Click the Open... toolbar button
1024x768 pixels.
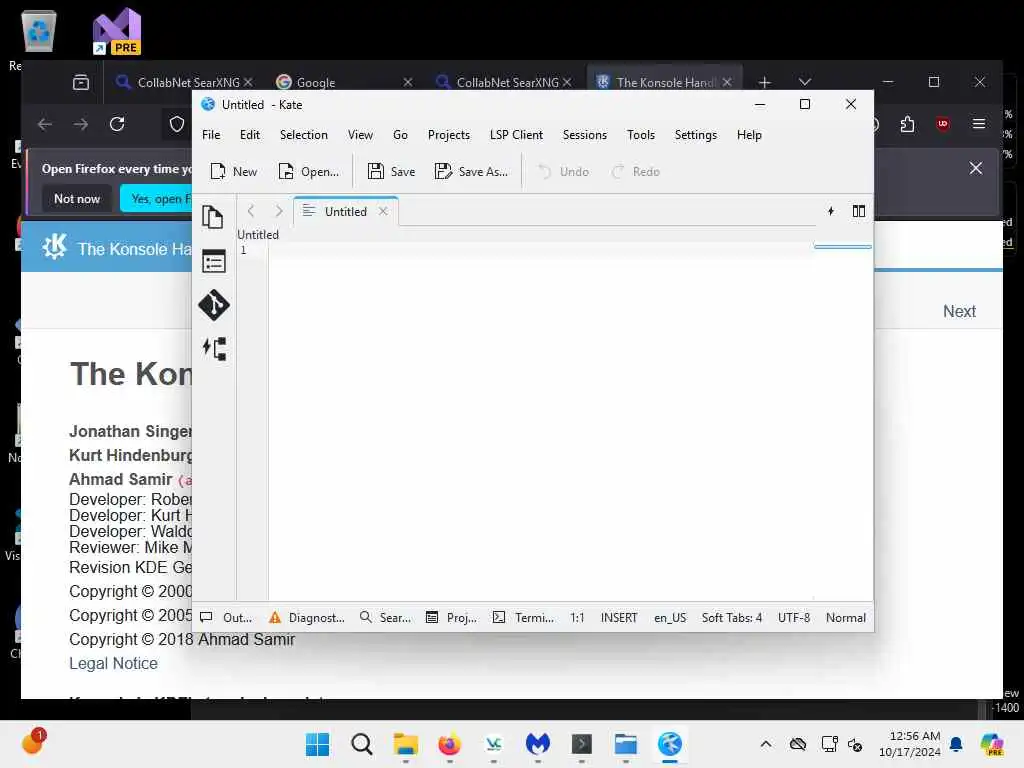coord(309,172)
